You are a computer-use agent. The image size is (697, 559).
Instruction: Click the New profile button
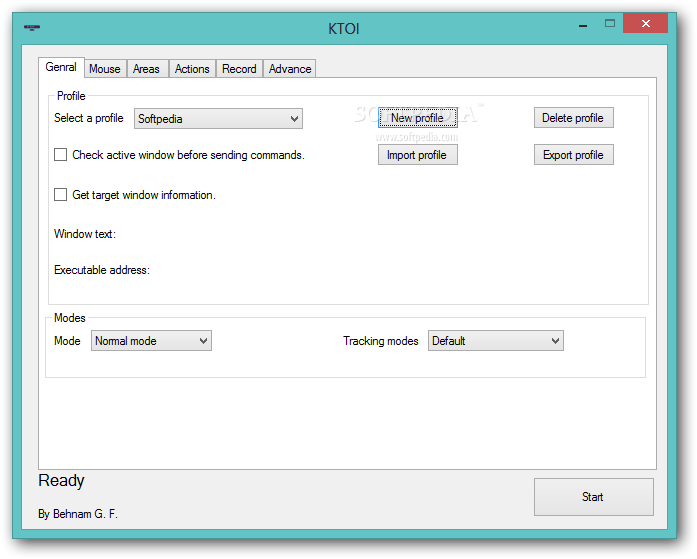(x=417, y=118)
